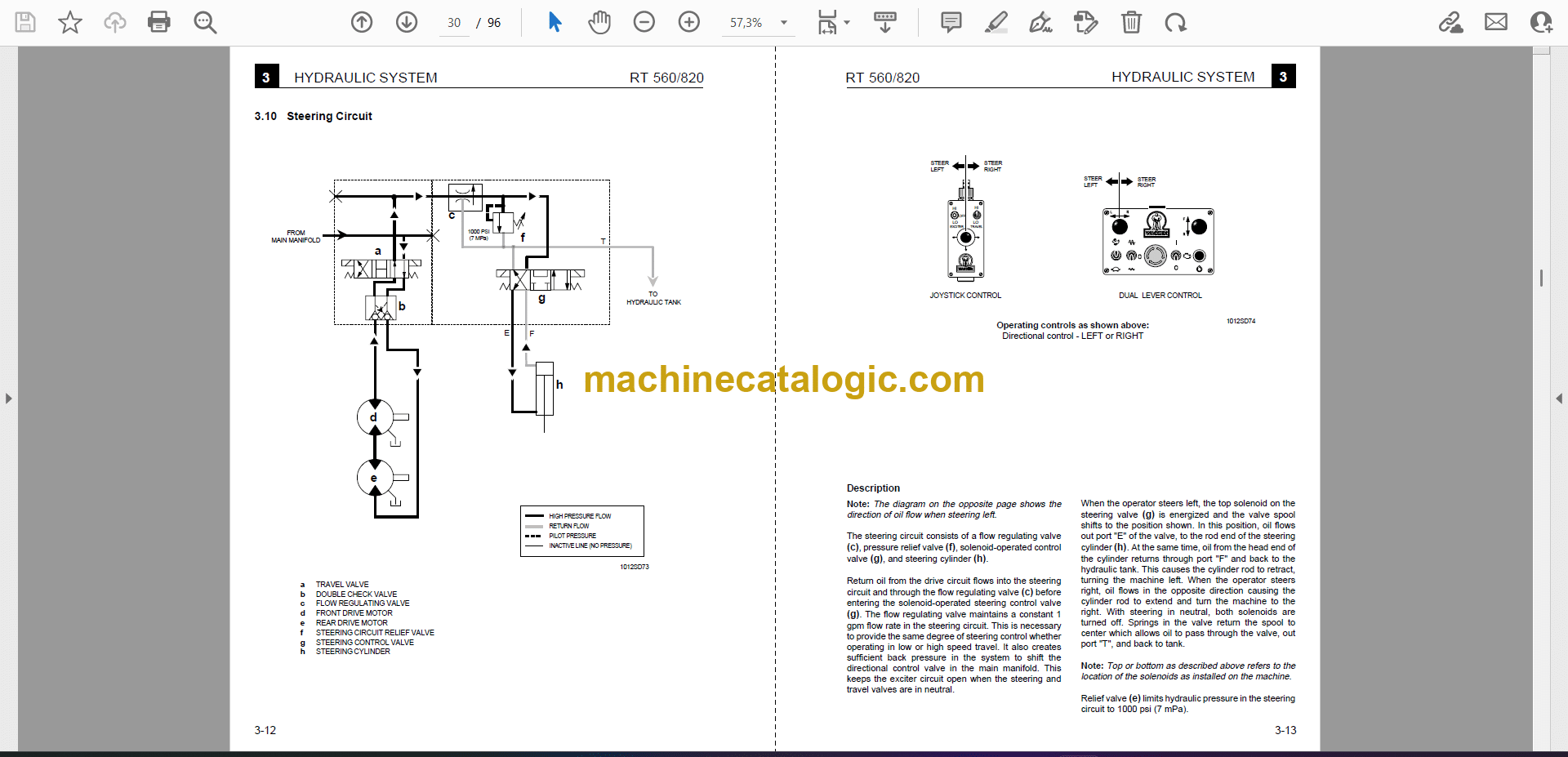Click the Save file icon

[x=25, y=22]
